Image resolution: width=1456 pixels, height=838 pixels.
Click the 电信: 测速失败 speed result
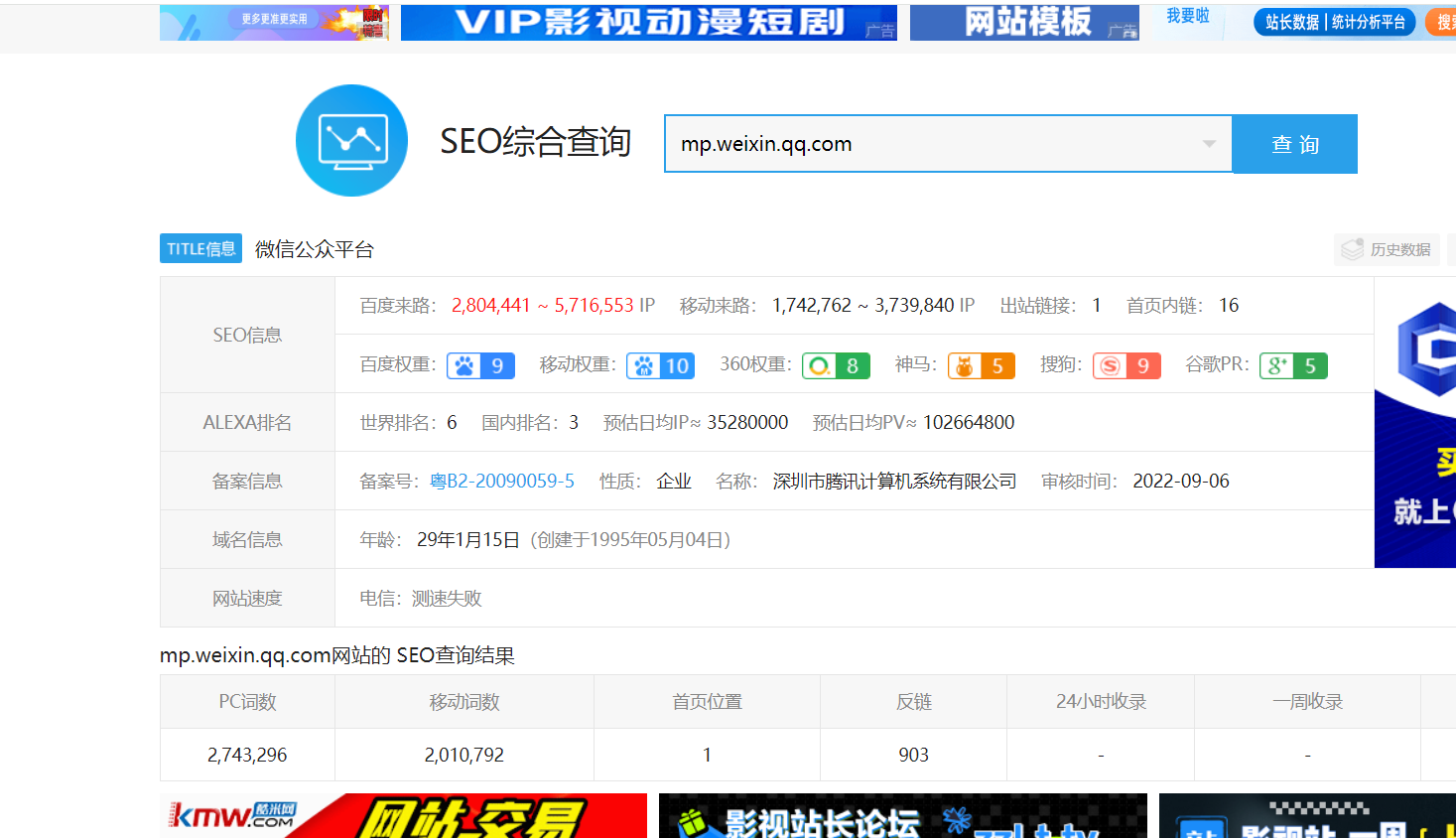tap(421, 599)
